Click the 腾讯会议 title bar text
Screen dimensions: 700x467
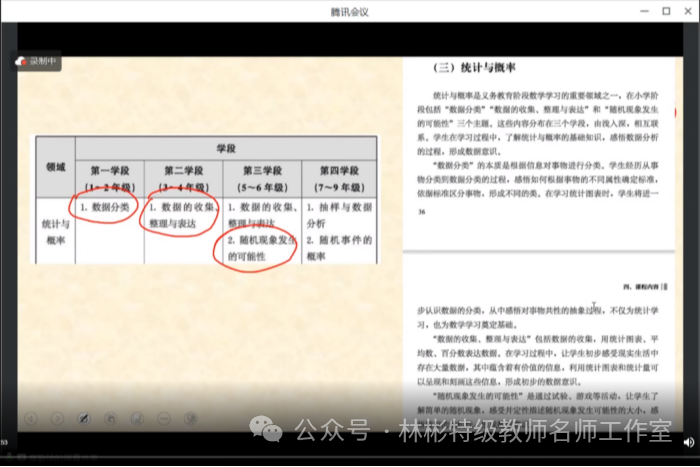point(349,12)
